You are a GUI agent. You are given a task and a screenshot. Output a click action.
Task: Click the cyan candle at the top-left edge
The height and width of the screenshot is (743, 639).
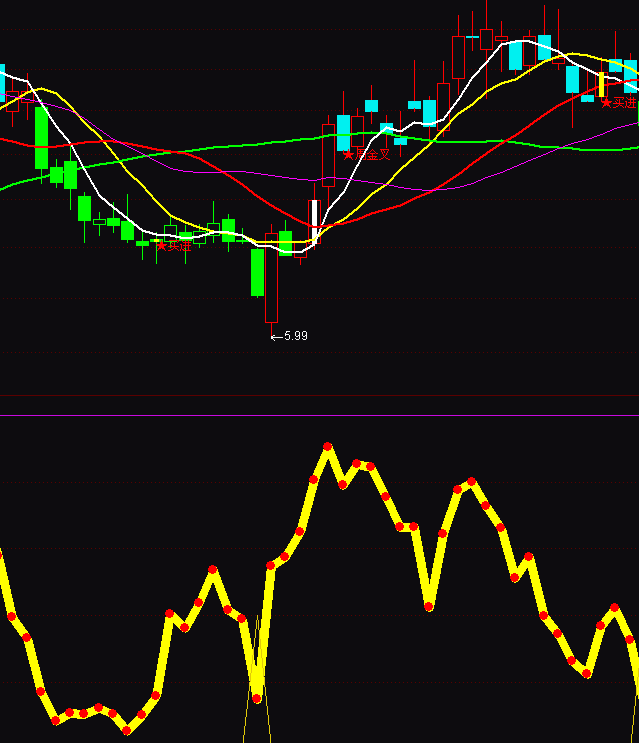(x=2, y=82)
